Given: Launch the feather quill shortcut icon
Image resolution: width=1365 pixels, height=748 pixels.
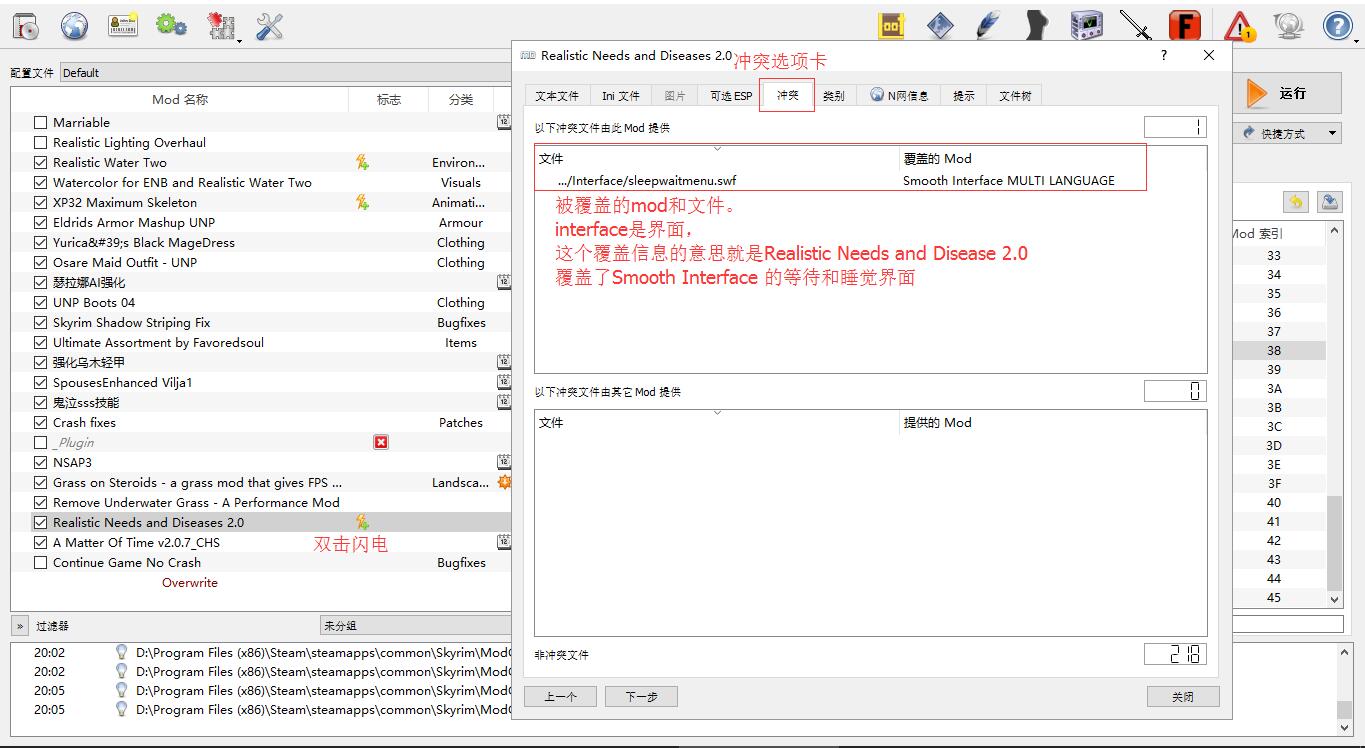Looking at the screenshot, I should point(988,26).
